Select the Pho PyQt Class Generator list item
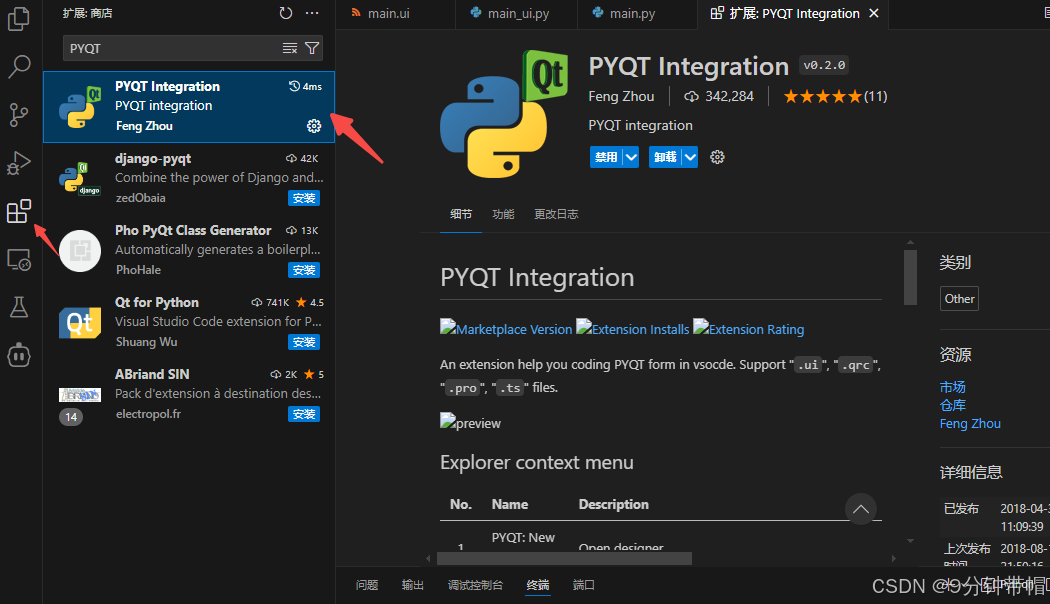The width and height of the screenshot is (1050, 604). click(189, 250)
